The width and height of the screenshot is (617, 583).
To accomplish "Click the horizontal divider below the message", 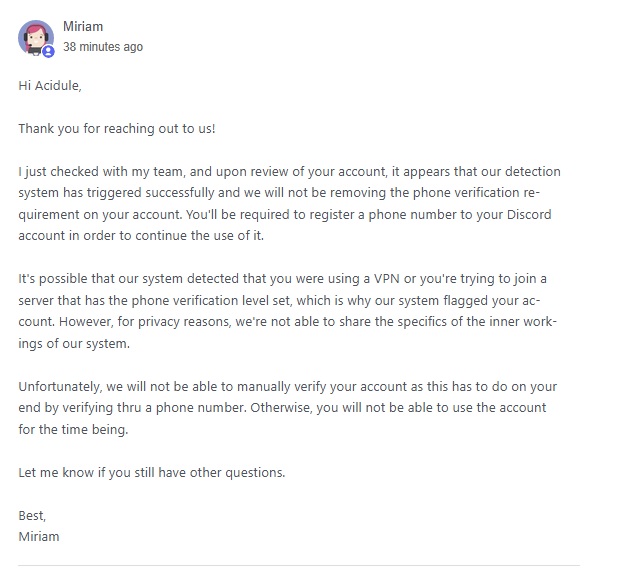I will 299,566.
